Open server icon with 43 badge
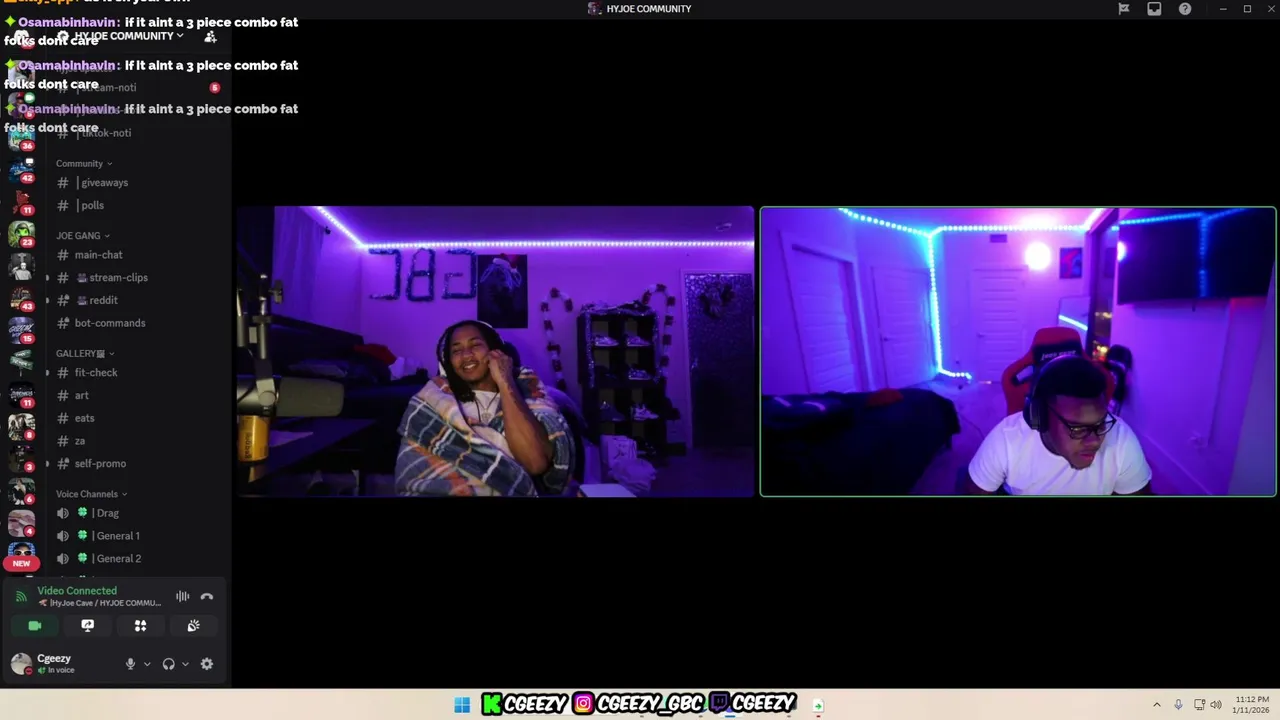The image size is (1280, 720). [x=21, y=298]
